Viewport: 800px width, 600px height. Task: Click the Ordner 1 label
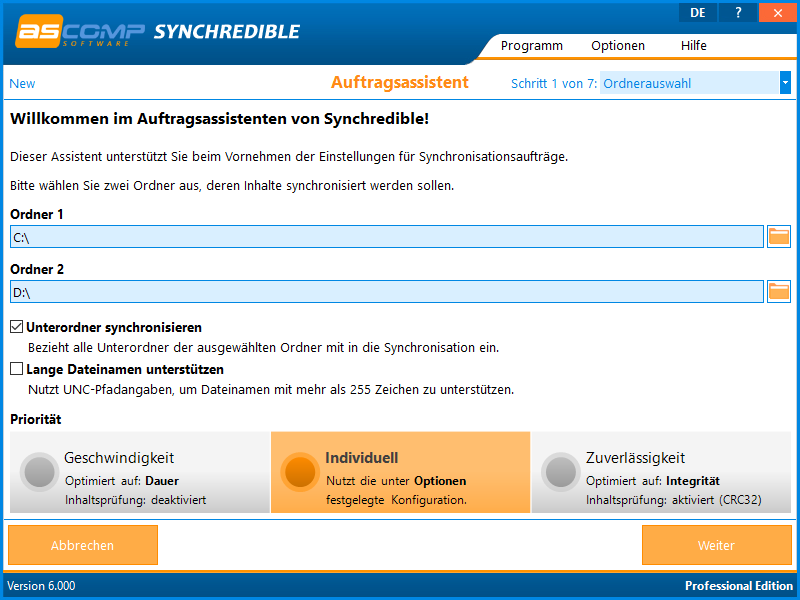[x=37, y=214]
